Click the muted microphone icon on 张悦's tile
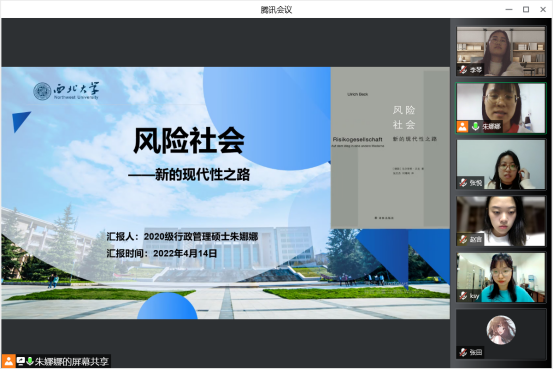The image size is (553, 369). point(463,183)
